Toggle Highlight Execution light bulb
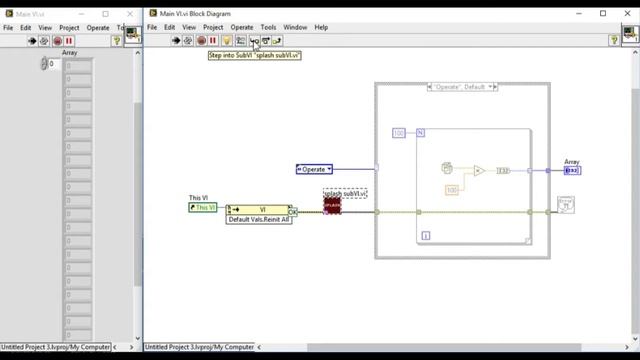 [227, 40]
